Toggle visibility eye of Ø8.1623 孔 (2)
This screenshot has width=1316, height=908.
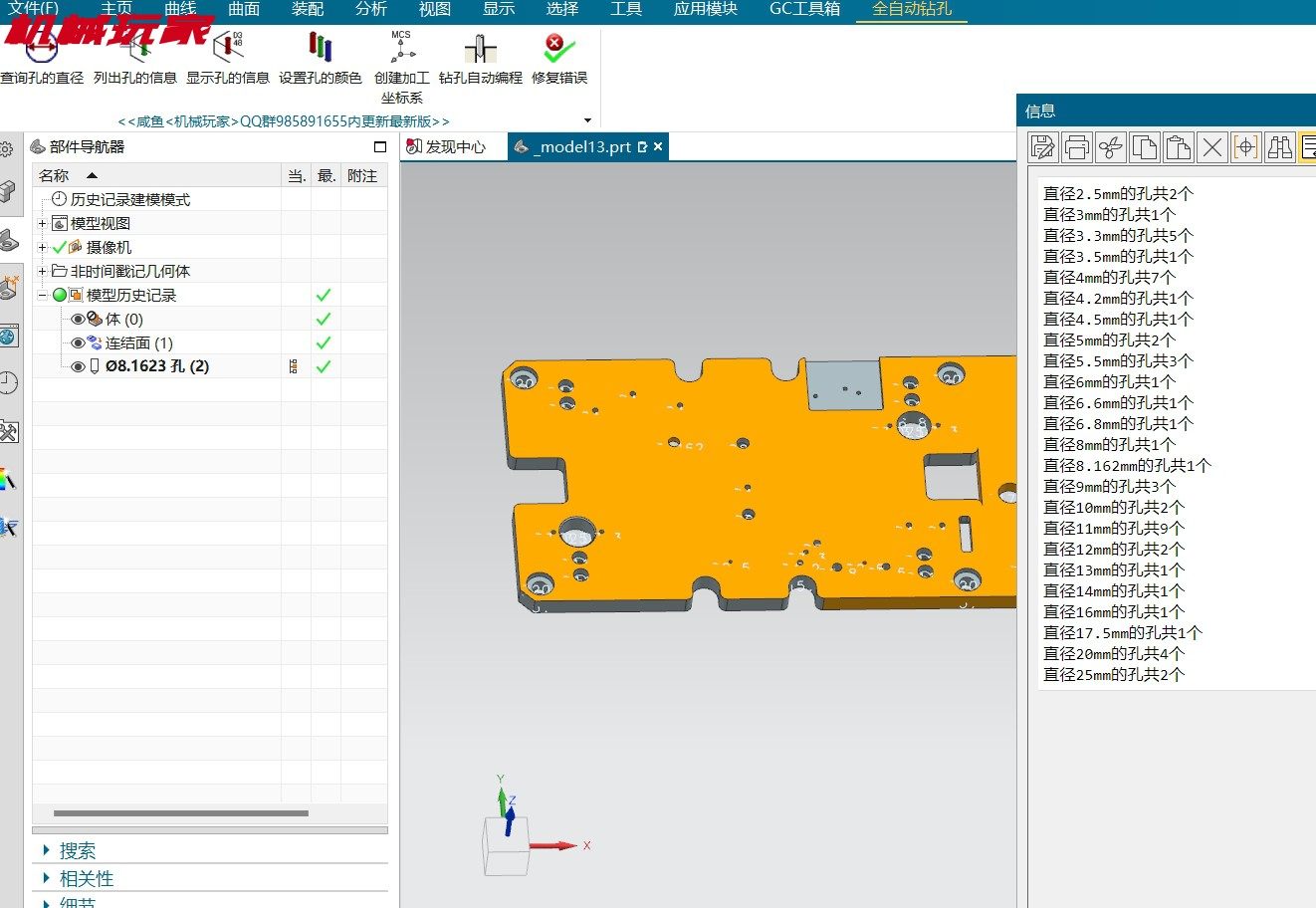[79, 366]
